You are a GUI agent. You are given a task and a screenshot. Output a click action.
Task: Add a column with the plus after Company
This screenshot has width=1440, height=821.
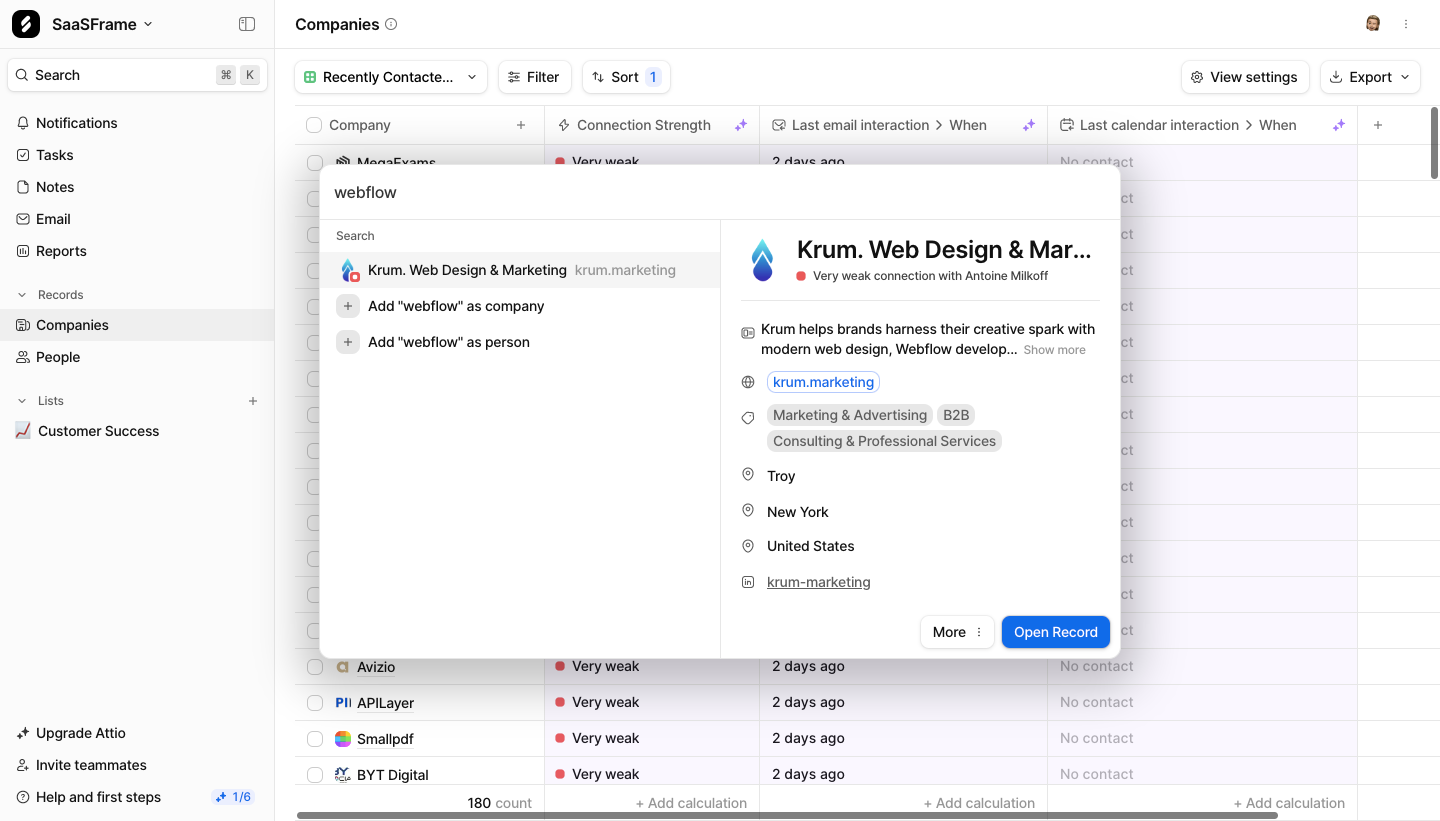521,125
